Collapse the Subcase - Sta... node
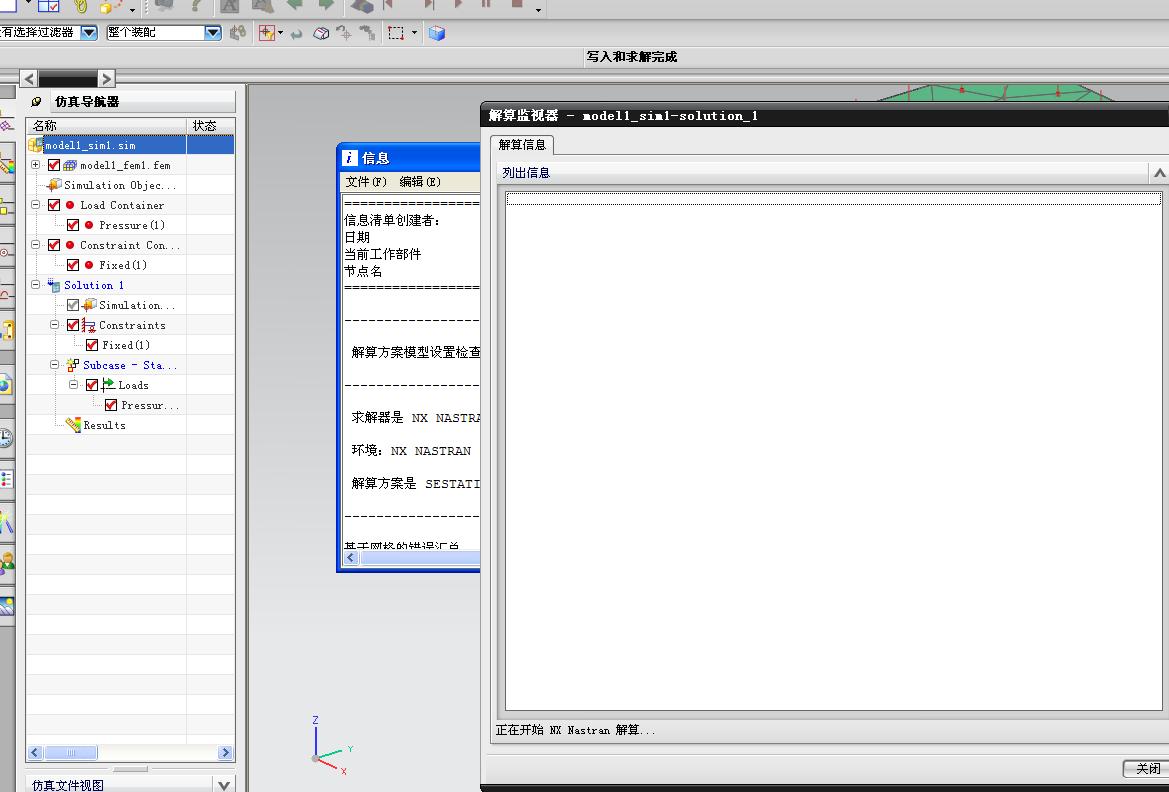Viewport: 1169px width, 792px height. [54, 365]
